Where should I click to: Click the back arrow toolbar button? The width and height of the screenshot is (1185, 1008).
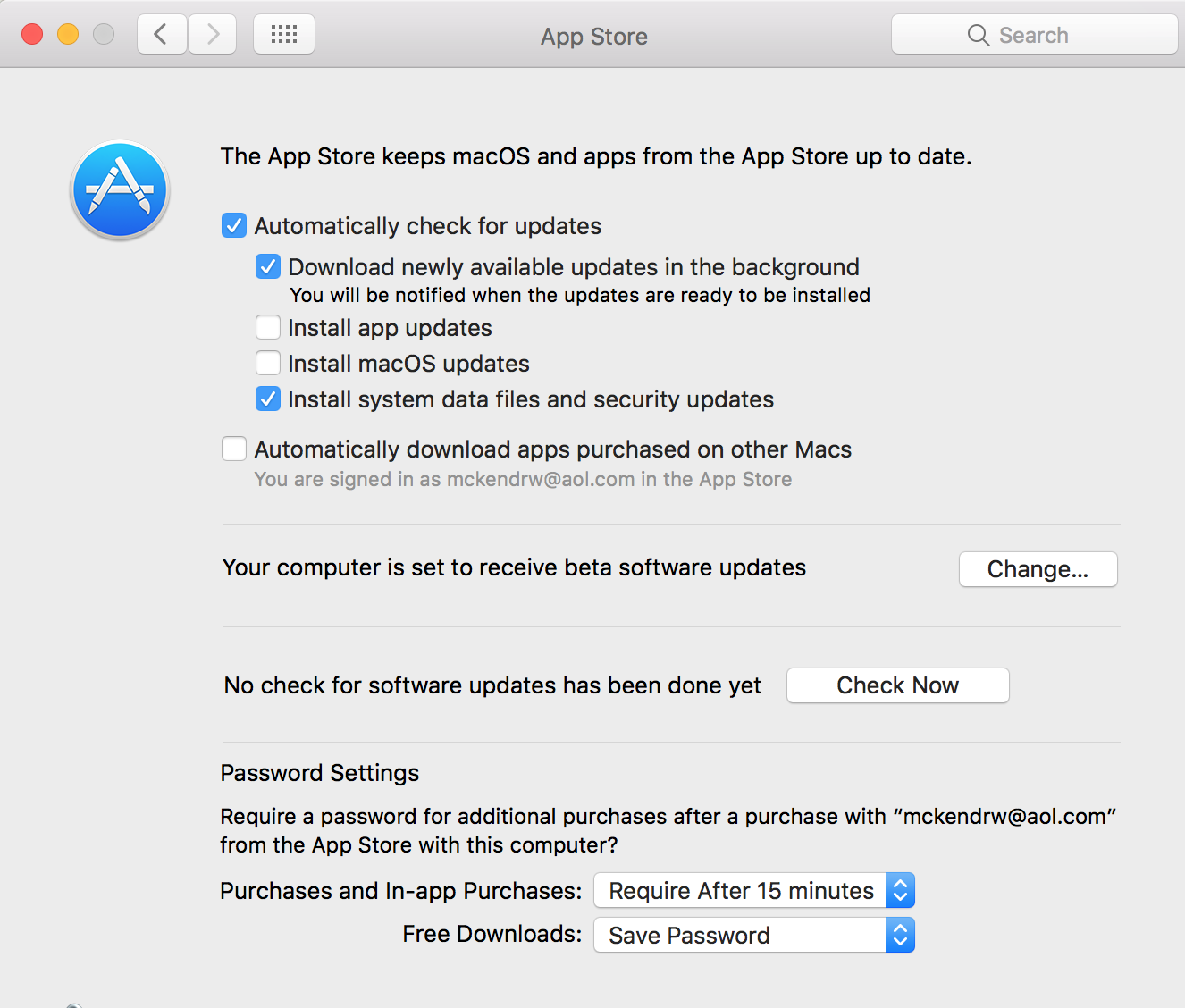click(x=162, y=35)
